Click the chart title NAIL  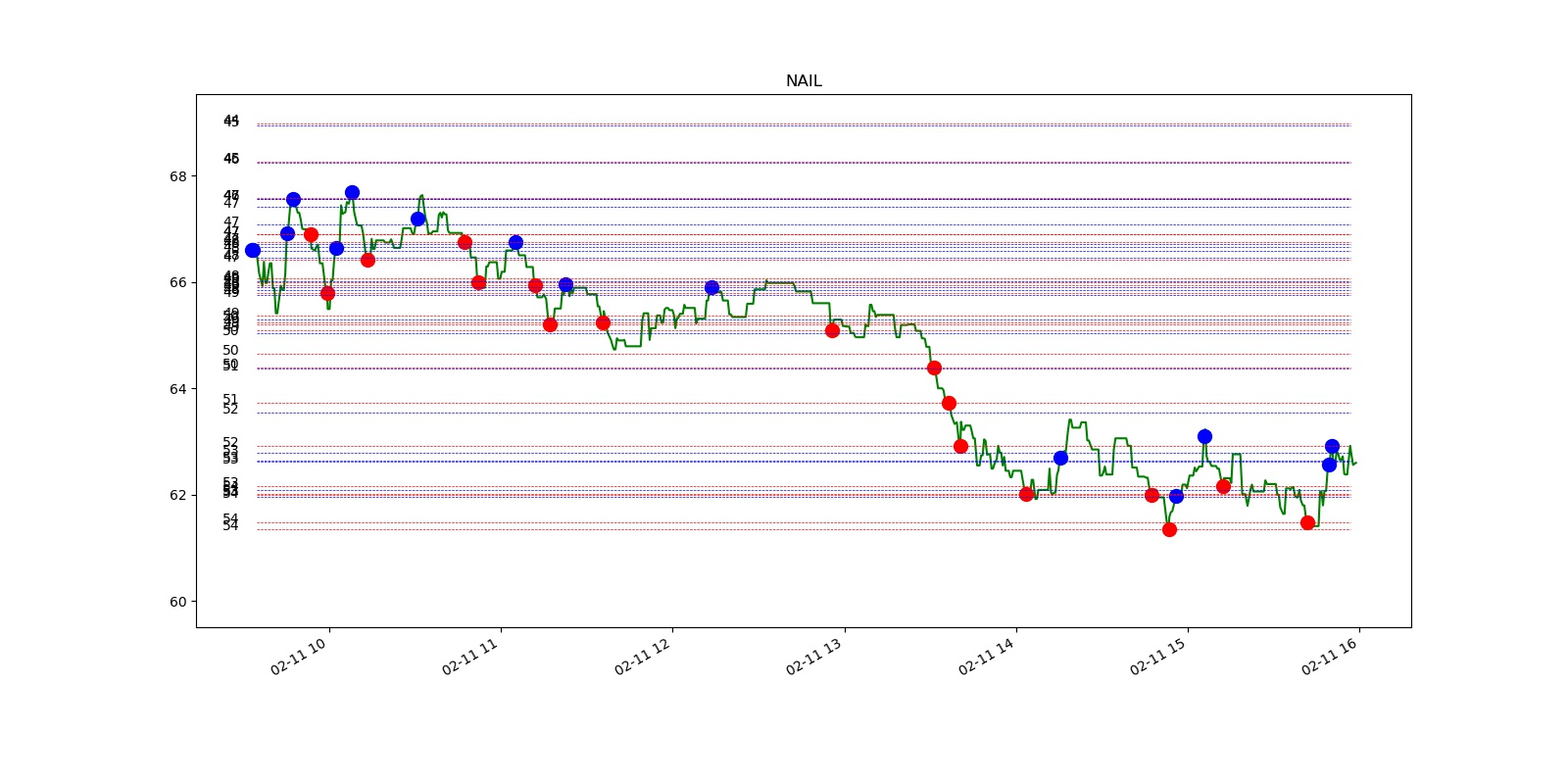click(804, 81)
